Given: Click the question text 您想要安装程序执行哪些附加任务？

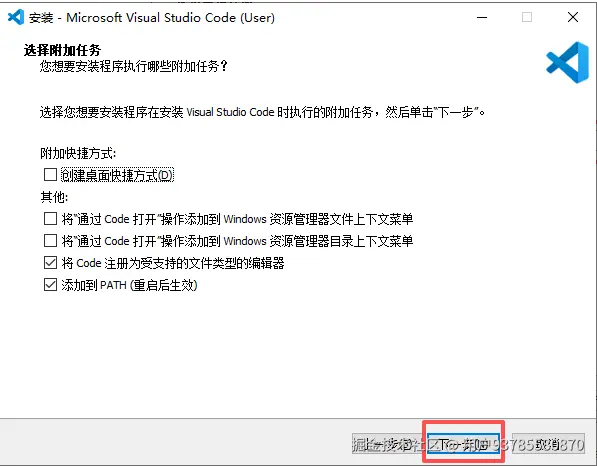Looking at the screenshot, I should pyautogui.click(x=134, y=66).
